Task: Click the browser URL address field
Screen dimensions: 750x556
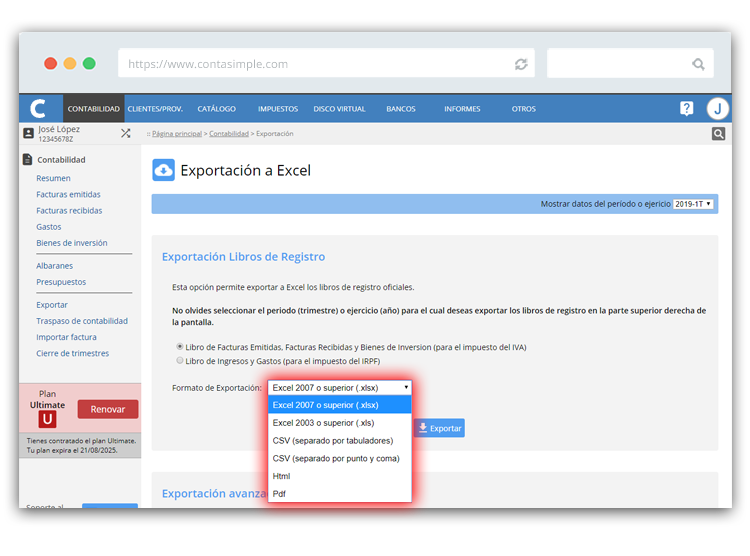Action: coord(310,64)
